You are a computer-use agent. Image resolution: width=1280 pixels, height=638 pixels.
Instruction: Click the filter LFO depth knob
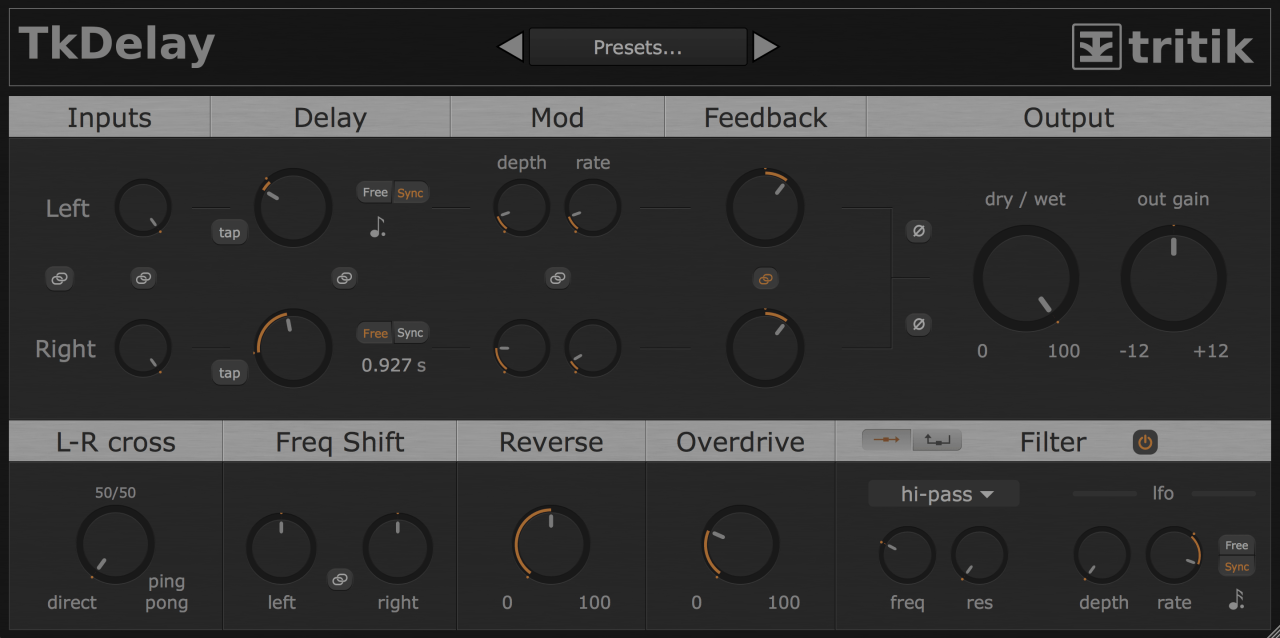point(1103,555)
